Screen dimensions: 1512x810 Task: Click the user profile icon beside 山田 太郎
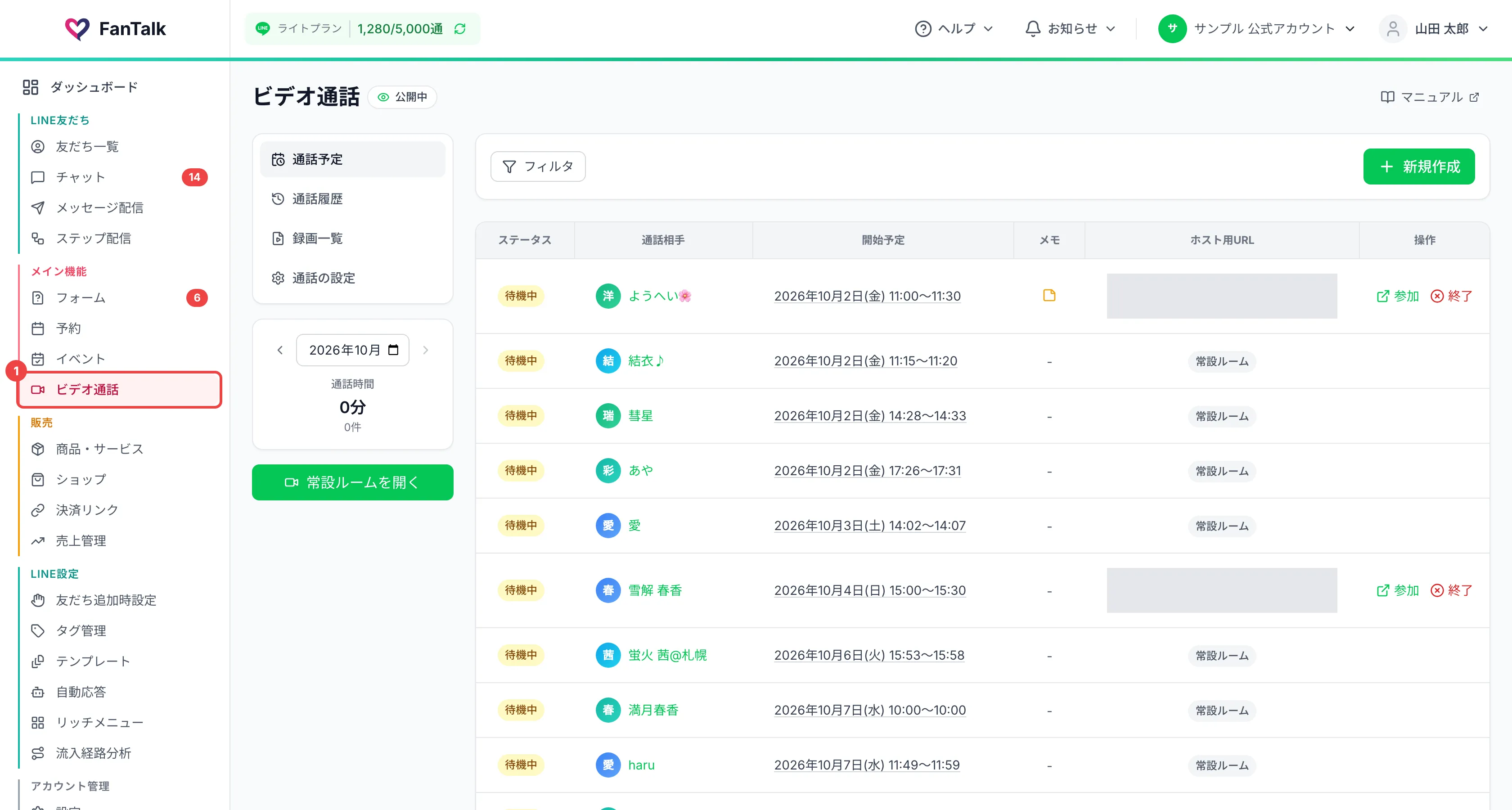click(1392, 29)
